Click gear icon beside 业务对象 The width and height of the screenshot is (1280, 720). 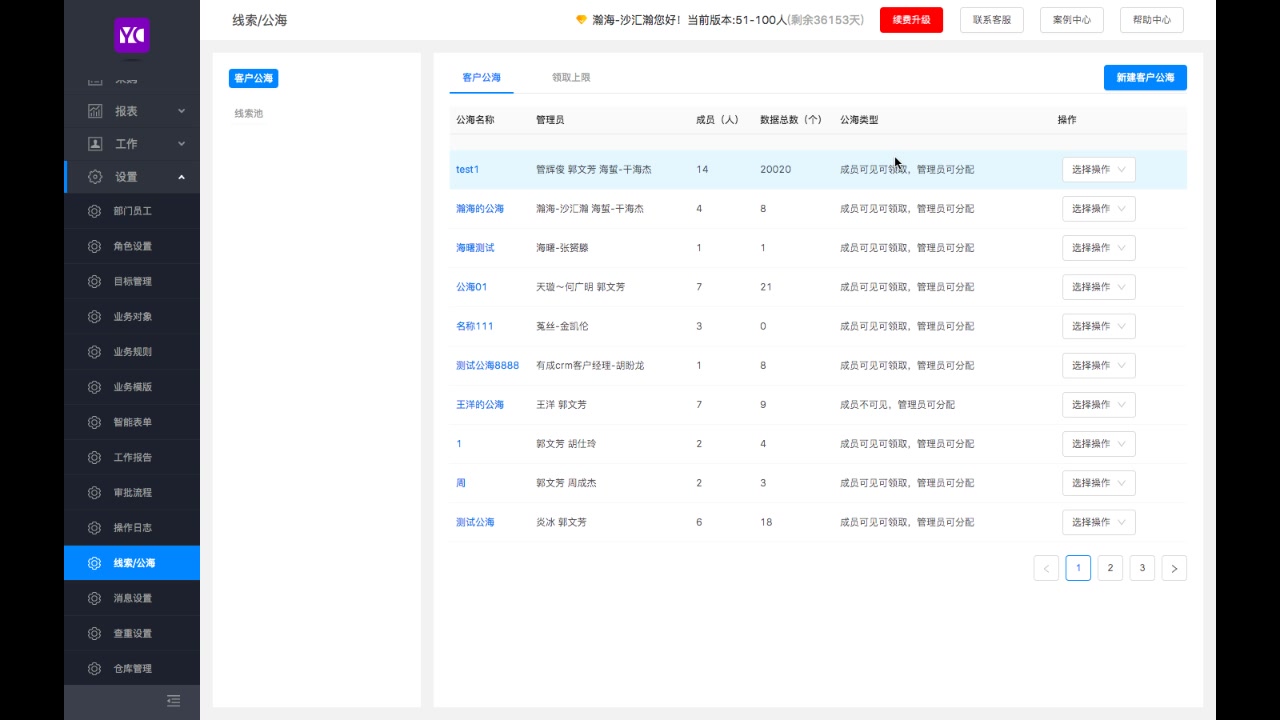[94, 316]
